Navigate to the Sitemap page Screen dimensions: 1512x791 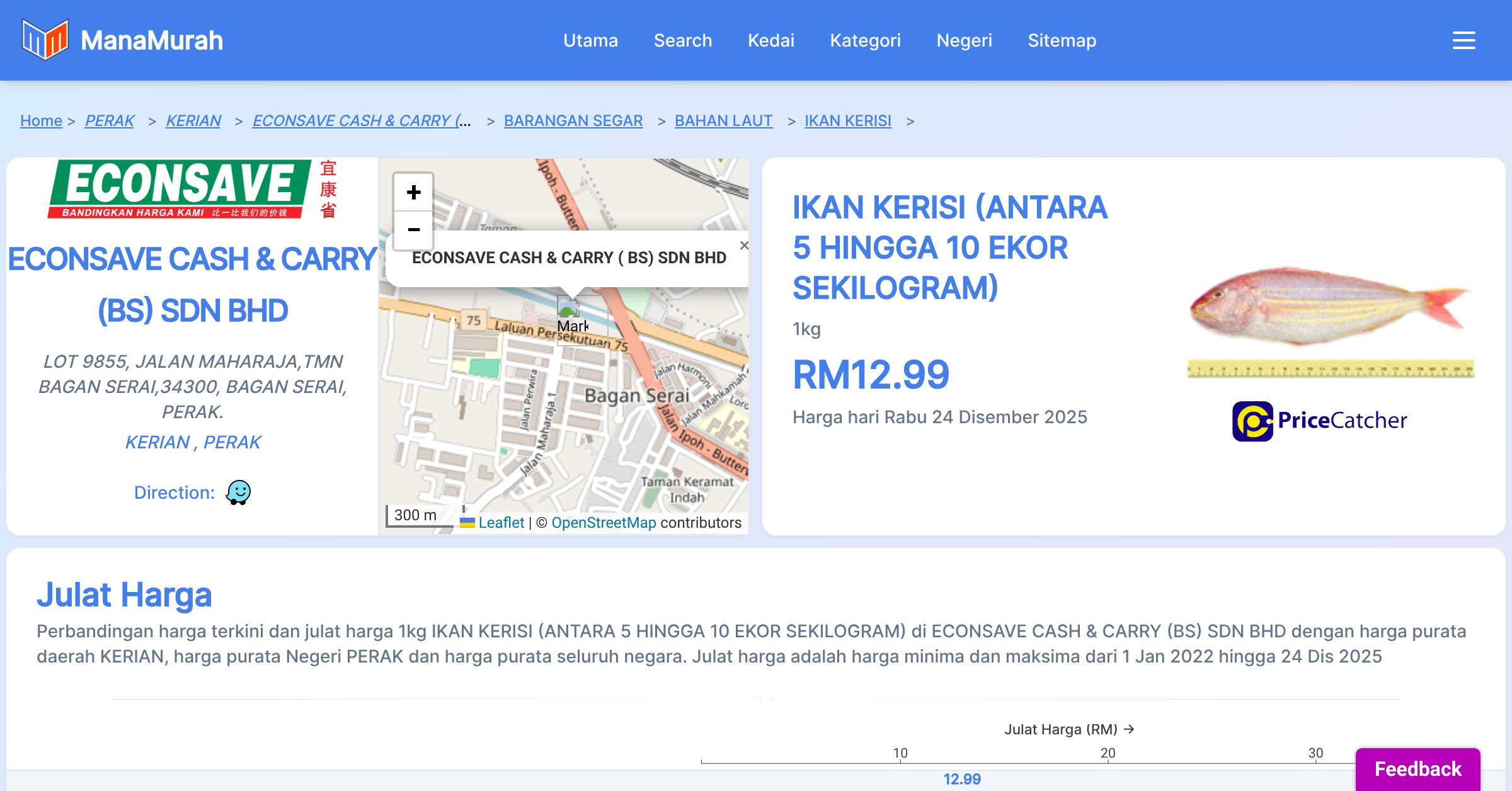[1062, 40]
